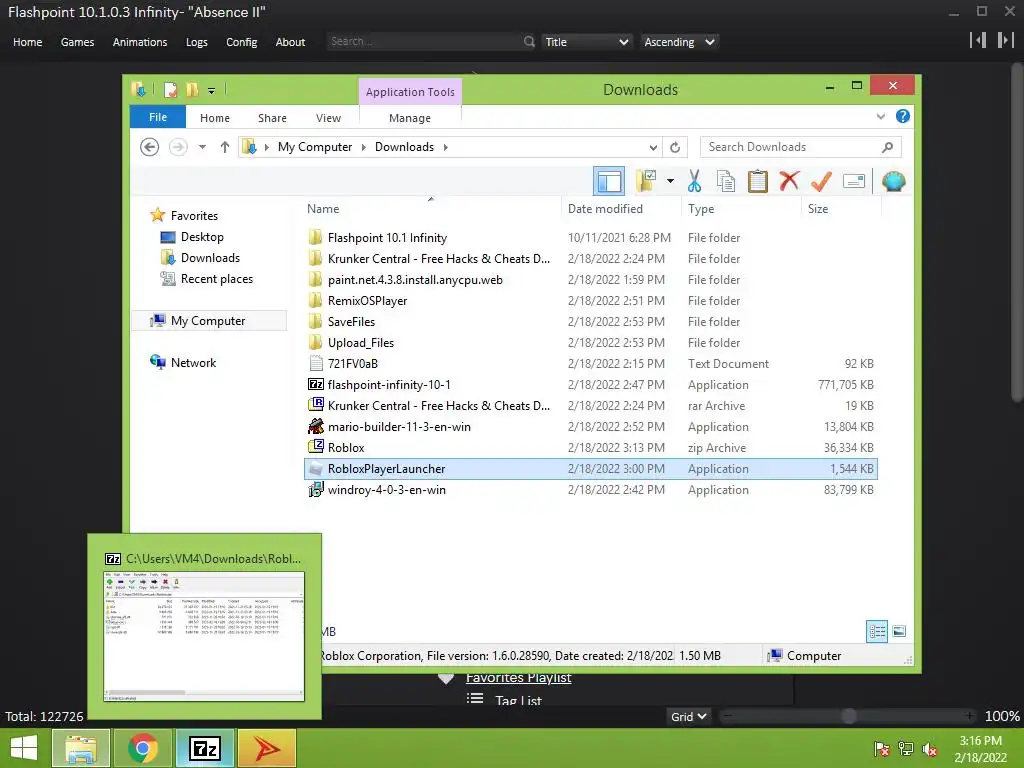Go up one folder level arrow
The width and height of the screenshot is (1024, 768).
click(225, 147)
